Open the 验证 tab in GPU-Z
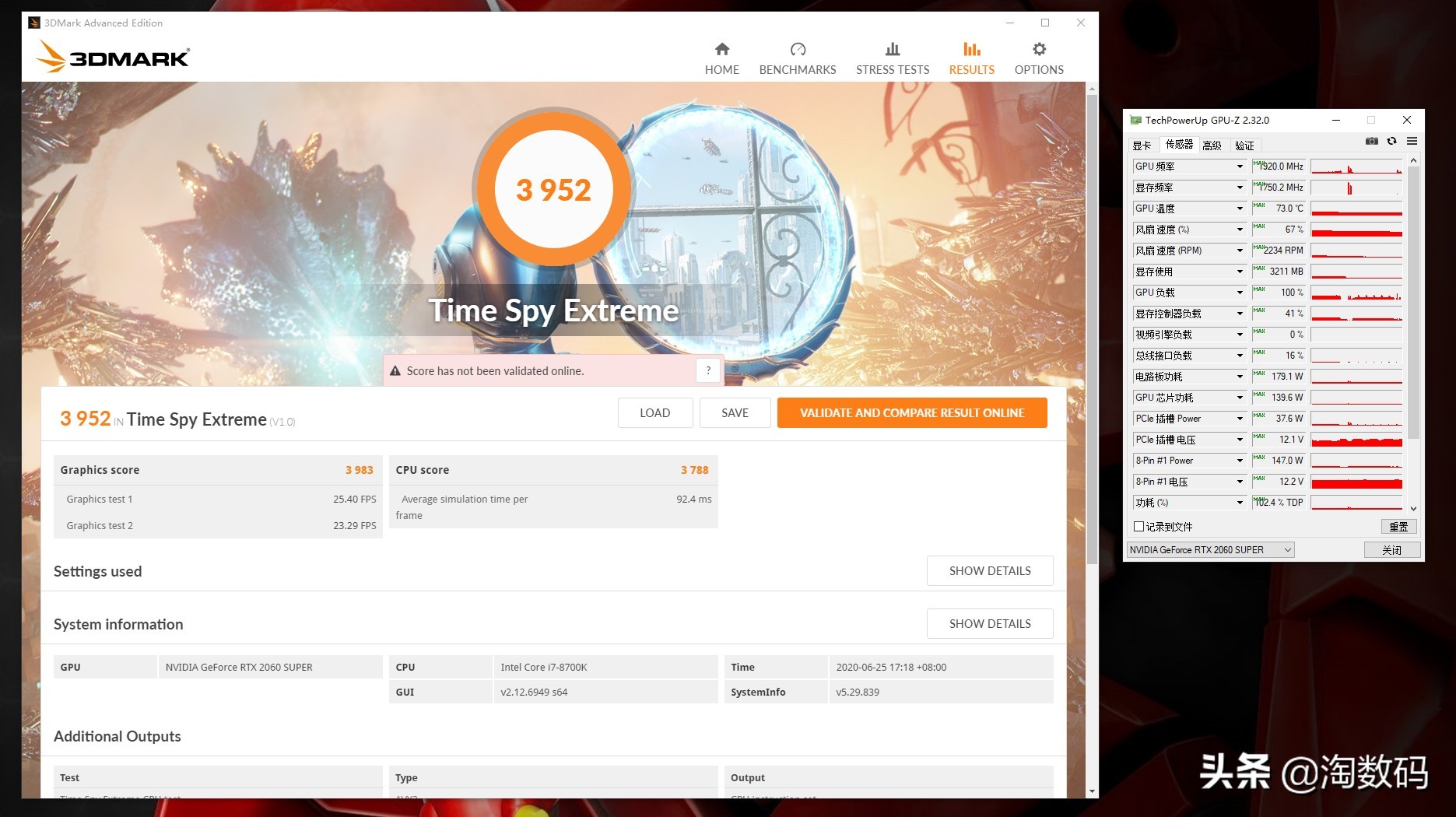The height and width of the screenshot is (817, 1456). coord(1244,146)
